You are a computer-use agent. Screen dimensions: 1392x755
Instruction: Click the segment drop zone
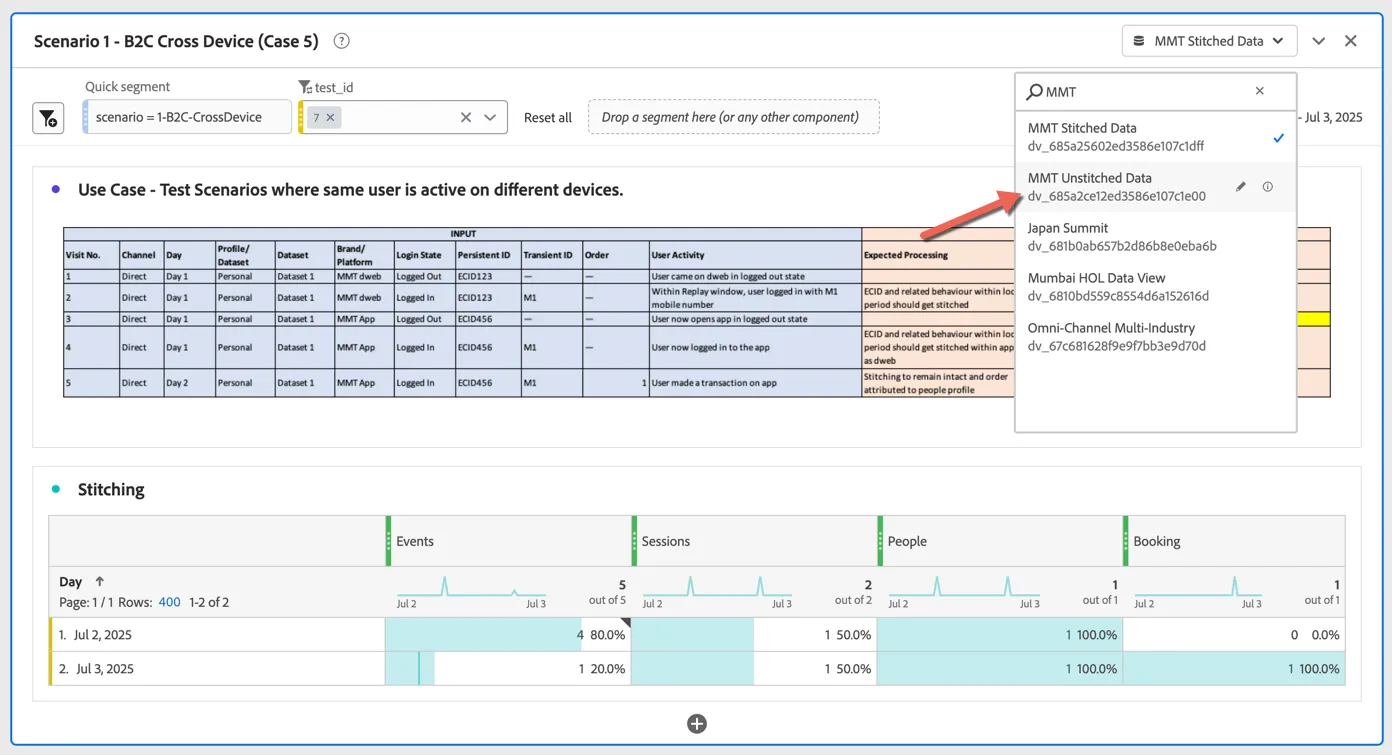(x=734, y=117)
